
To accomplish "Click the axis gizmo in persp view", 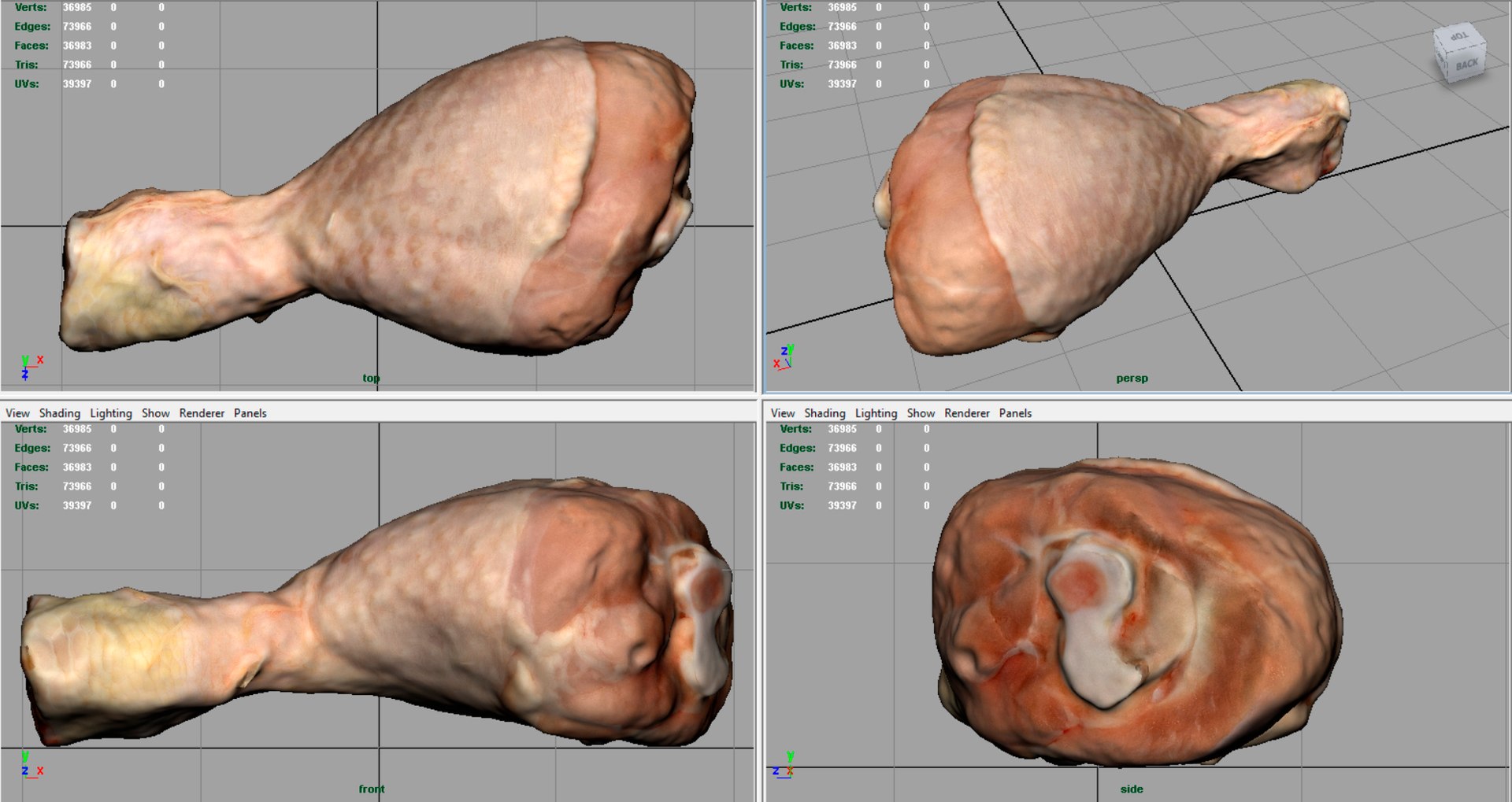I will pos(784,357).
